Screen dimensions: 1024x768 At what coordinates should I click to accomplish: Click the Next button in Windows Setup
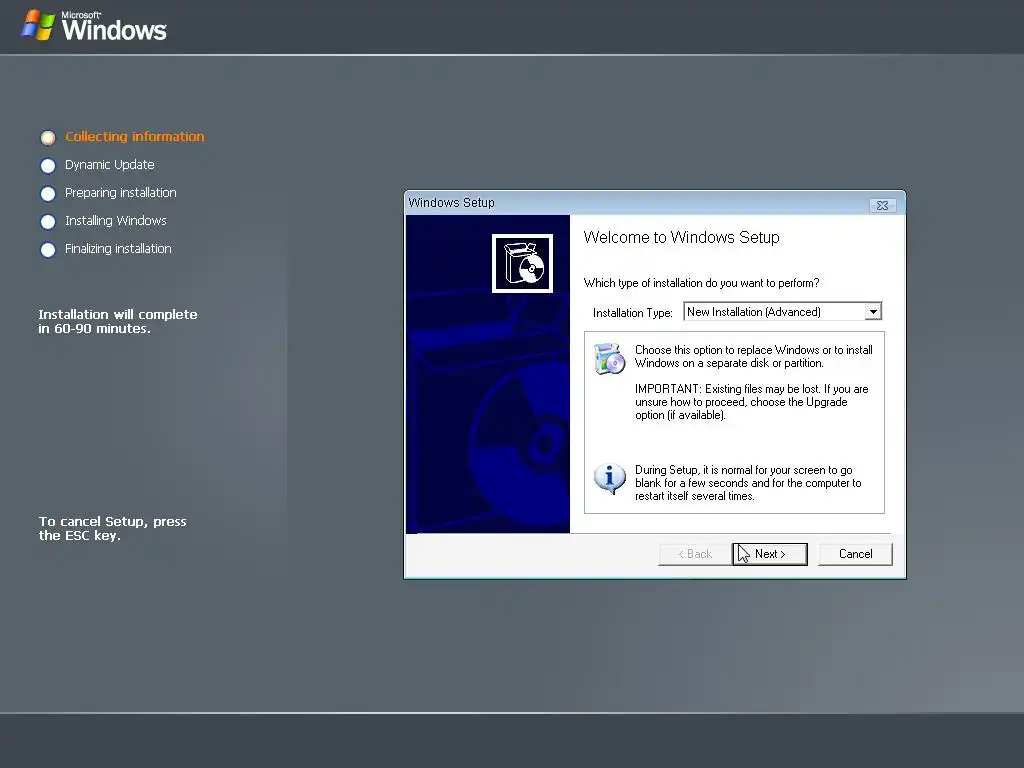point(770,554)
